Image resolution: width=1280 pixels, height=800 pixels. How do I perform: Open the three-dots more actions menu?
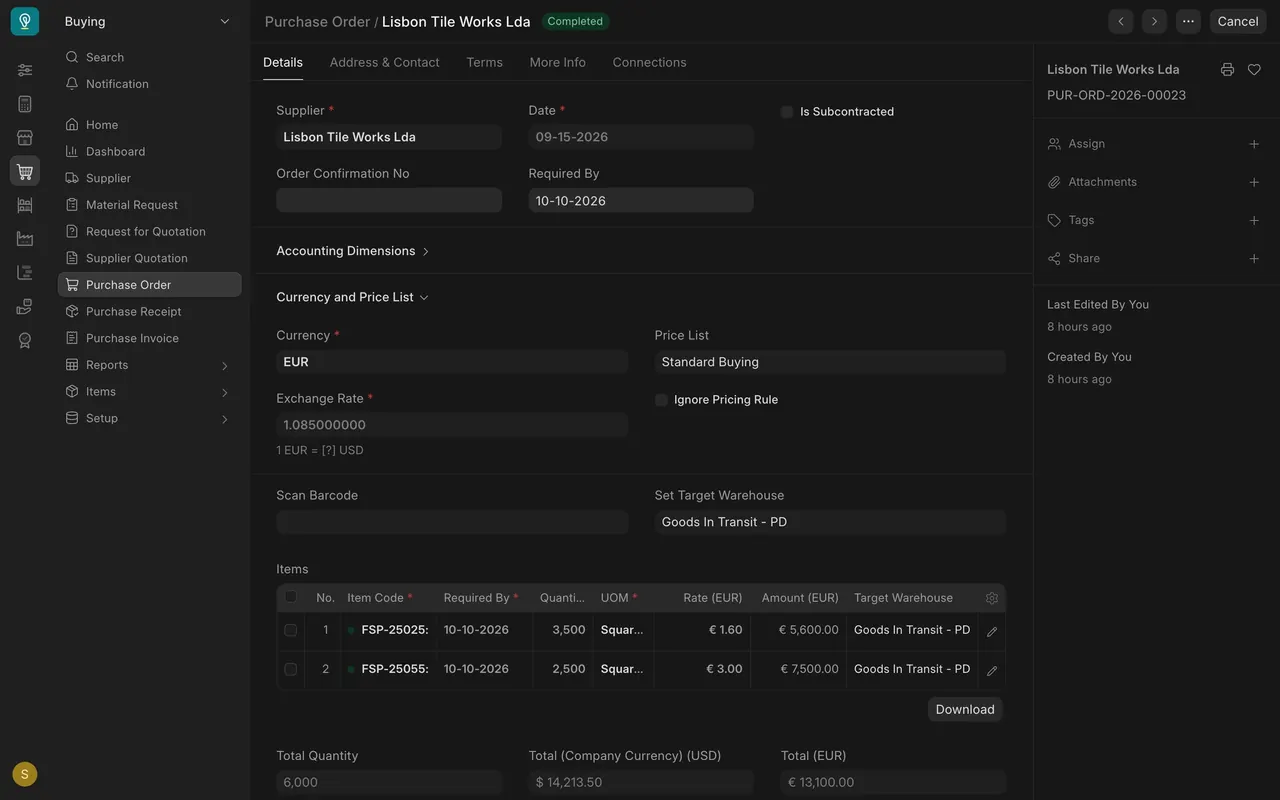tap(1188, 21)
